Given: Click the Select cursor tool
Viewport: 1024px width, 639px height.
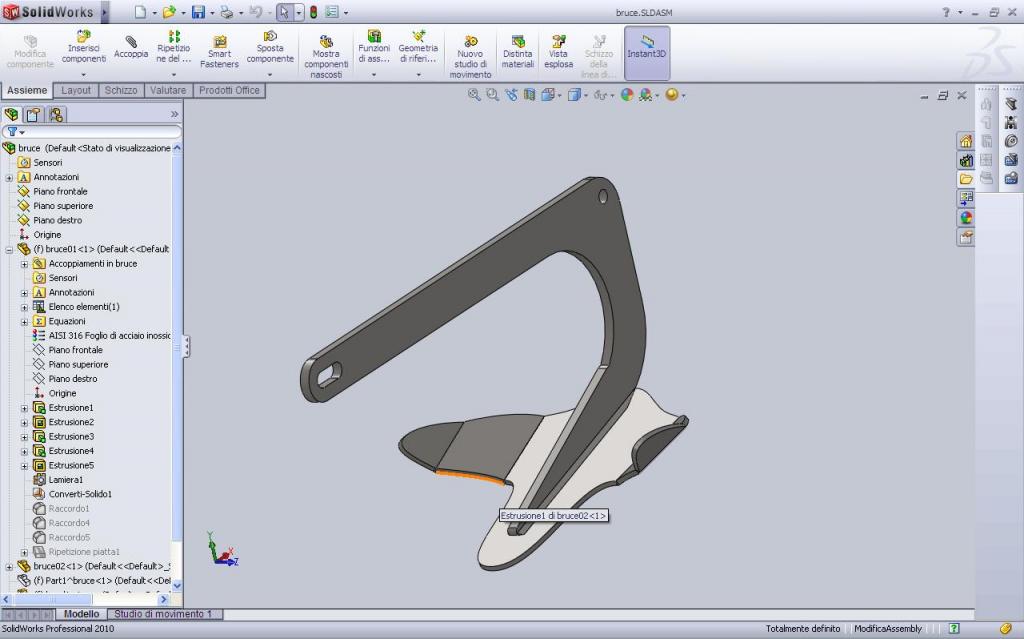Looking at the screenshot, I should [x=284, y=12].
